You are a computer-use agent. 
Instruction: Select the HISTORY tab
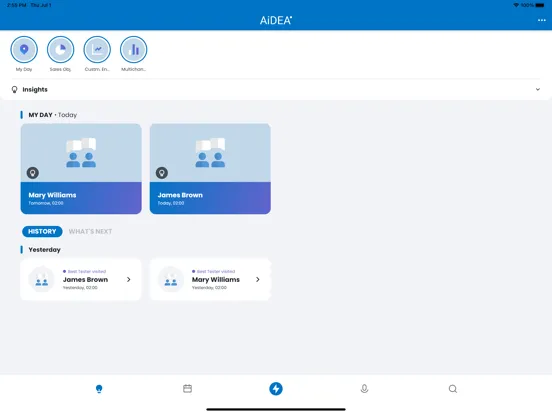(42, 231)
